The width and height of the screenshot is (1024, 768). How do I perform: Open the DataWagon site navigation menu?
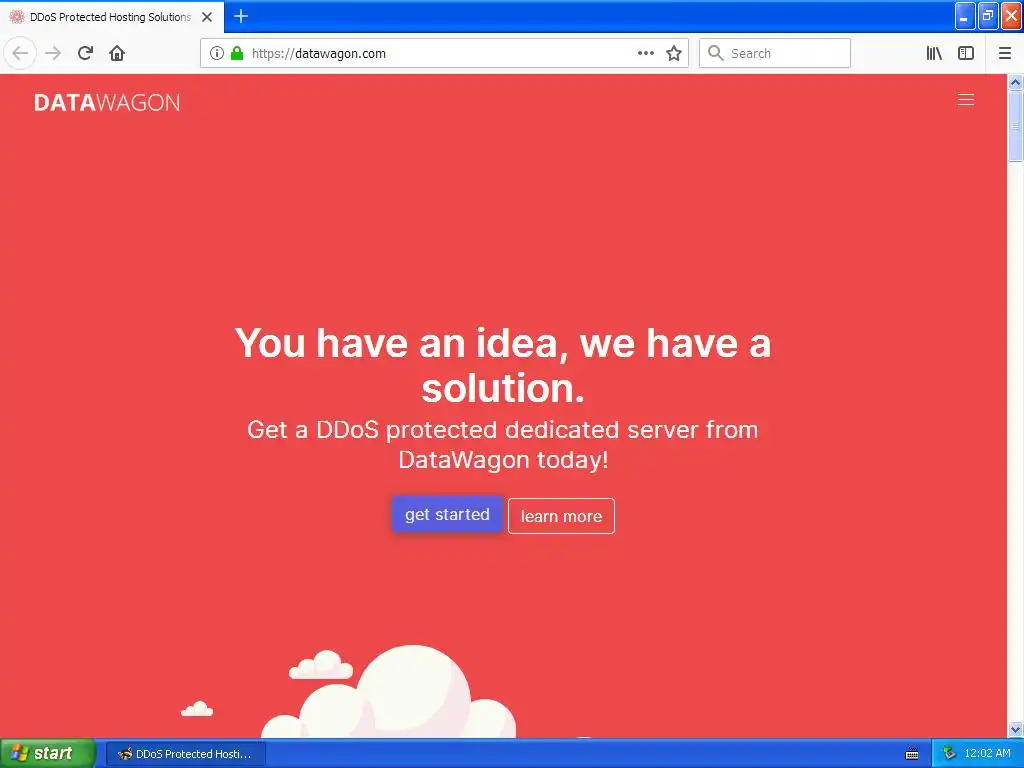tap(966, 100)
